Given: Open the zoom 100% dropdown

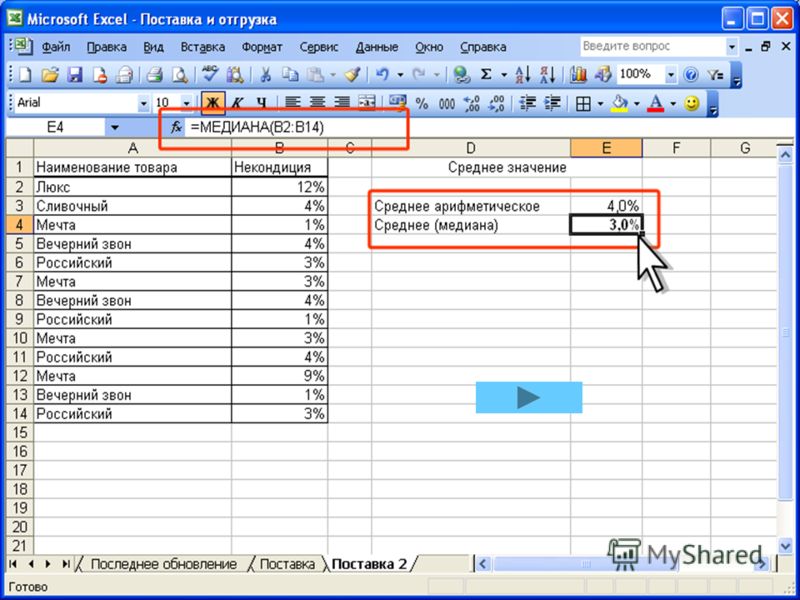Looking at the screenshot, I should 671,75.
